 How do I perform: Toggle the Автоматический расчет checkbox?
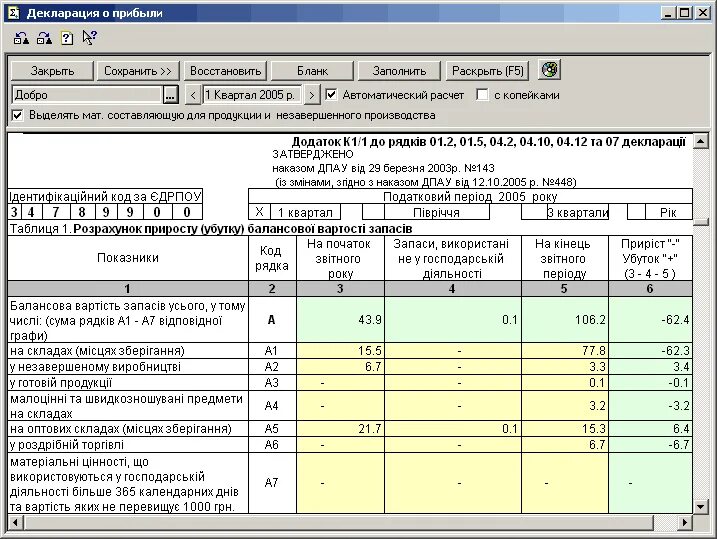click(331, 95)
